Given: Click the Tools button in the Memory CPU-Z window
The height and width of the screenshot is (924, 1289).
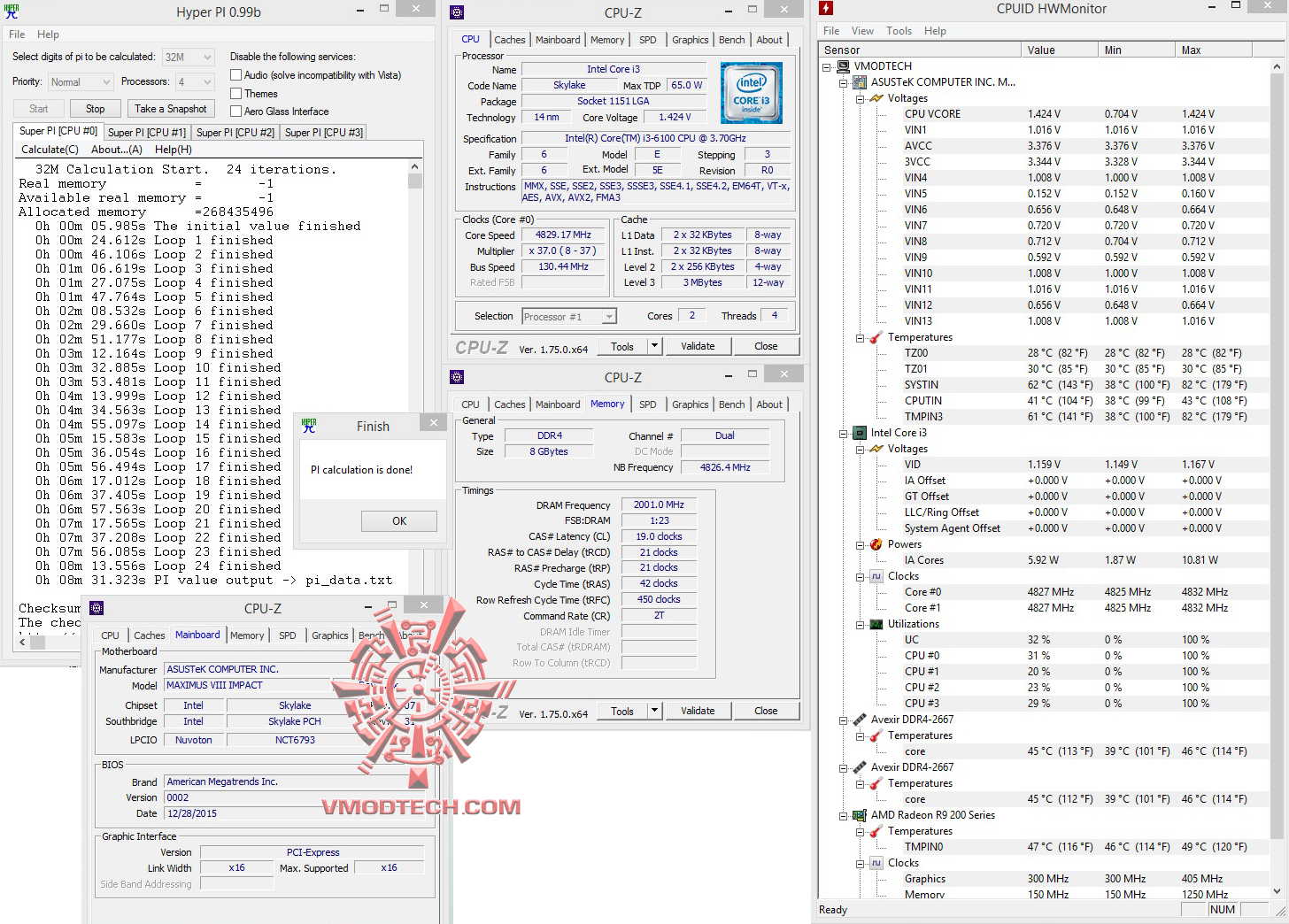Looking at the screenshot, I should tap(622, 711).
